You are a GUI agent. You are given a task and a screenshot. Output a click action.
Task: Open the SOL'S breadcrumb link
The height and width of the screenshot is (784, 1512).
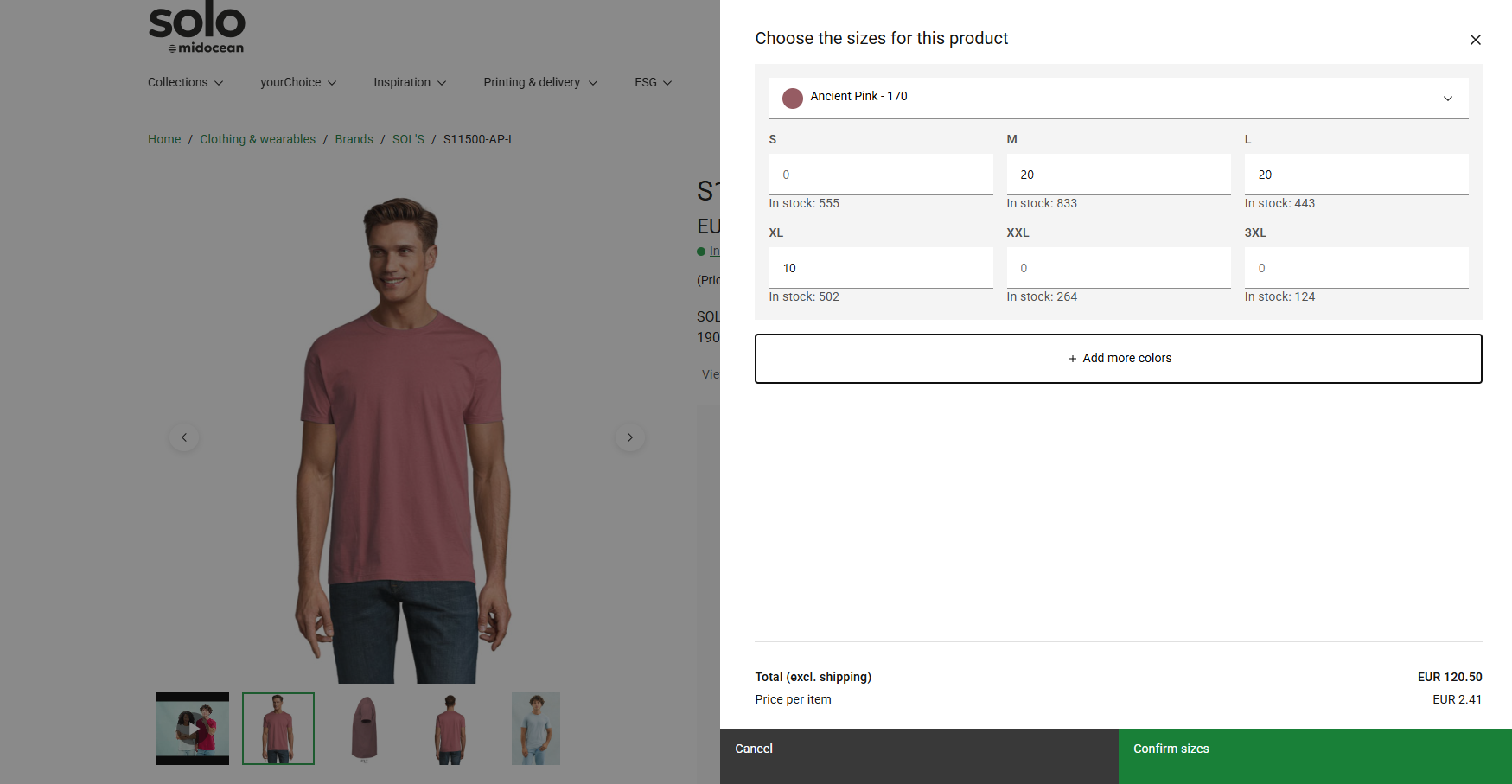point(408,139)
